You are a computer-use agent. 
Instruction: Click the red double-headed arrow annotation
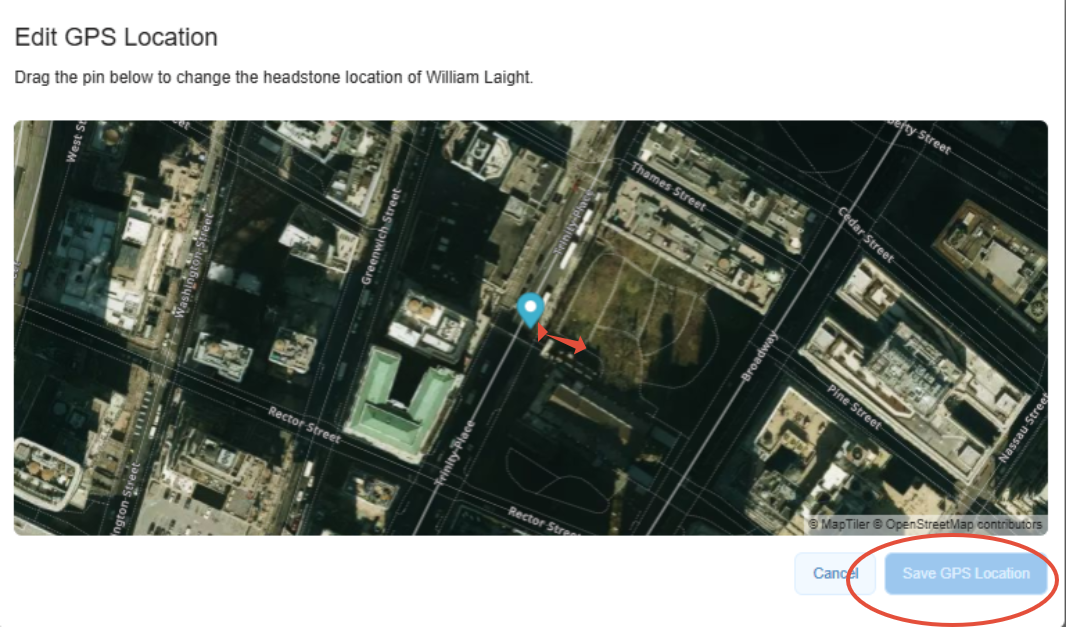tap(562, 339)
